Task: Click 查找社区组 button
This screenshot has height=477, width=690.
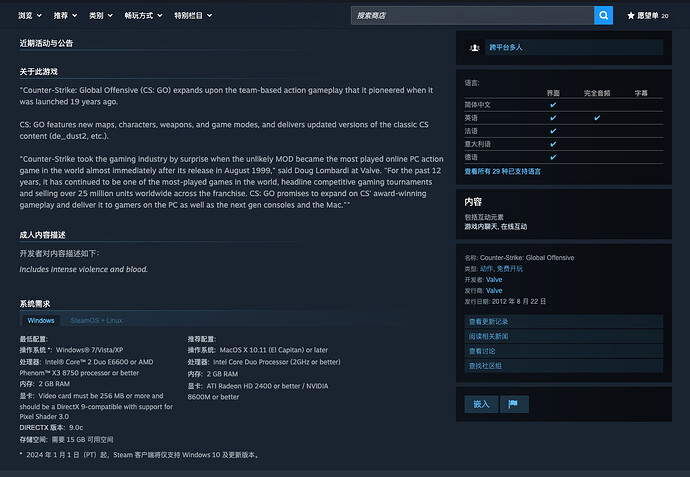Action: pos(564,366)
